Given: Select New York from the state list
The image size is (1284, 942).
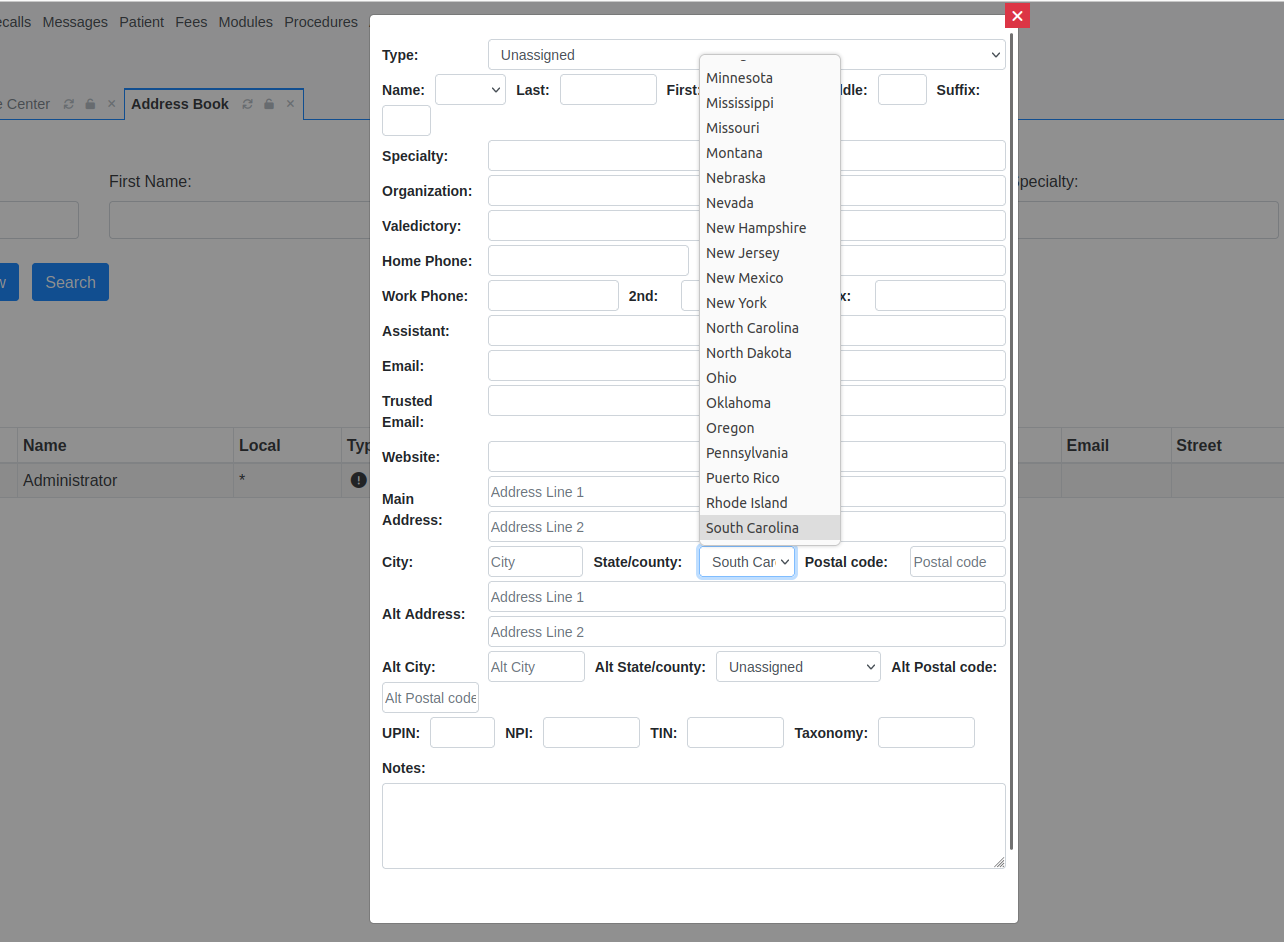Looking at the screenshot, I should (x=736, y=302).
